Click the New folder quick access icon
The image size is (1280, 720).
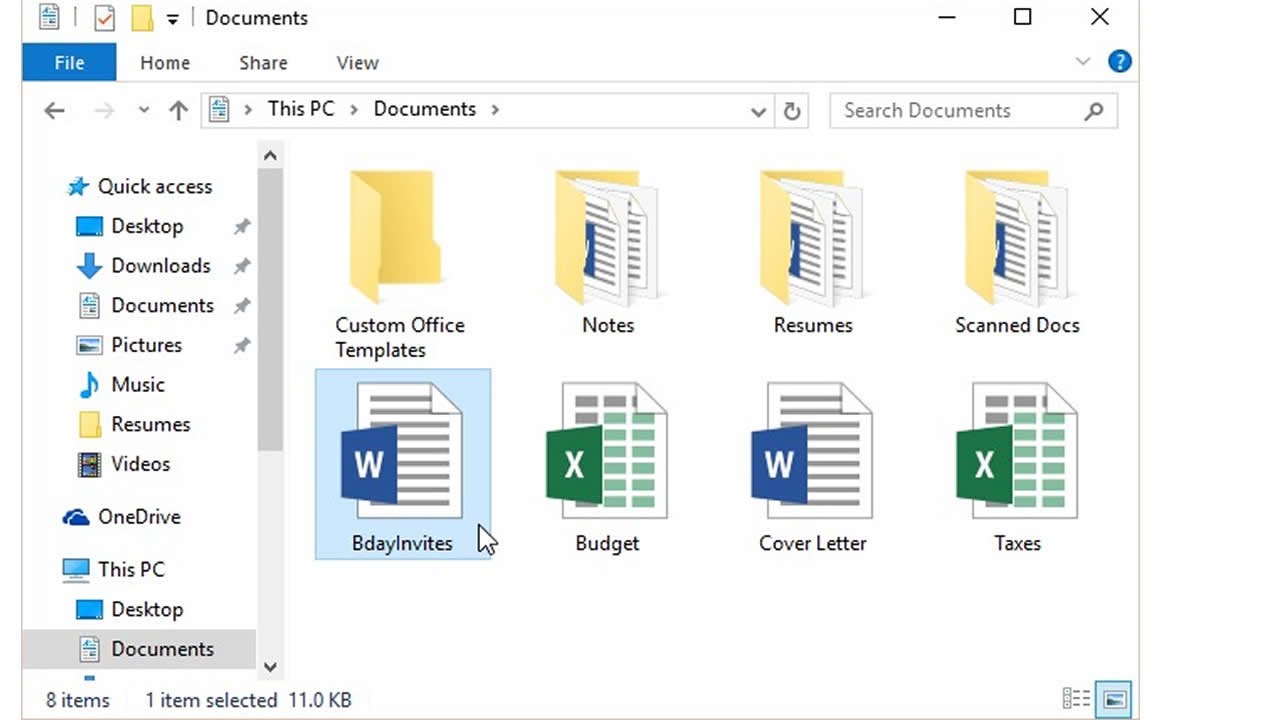tap(142, 18)
